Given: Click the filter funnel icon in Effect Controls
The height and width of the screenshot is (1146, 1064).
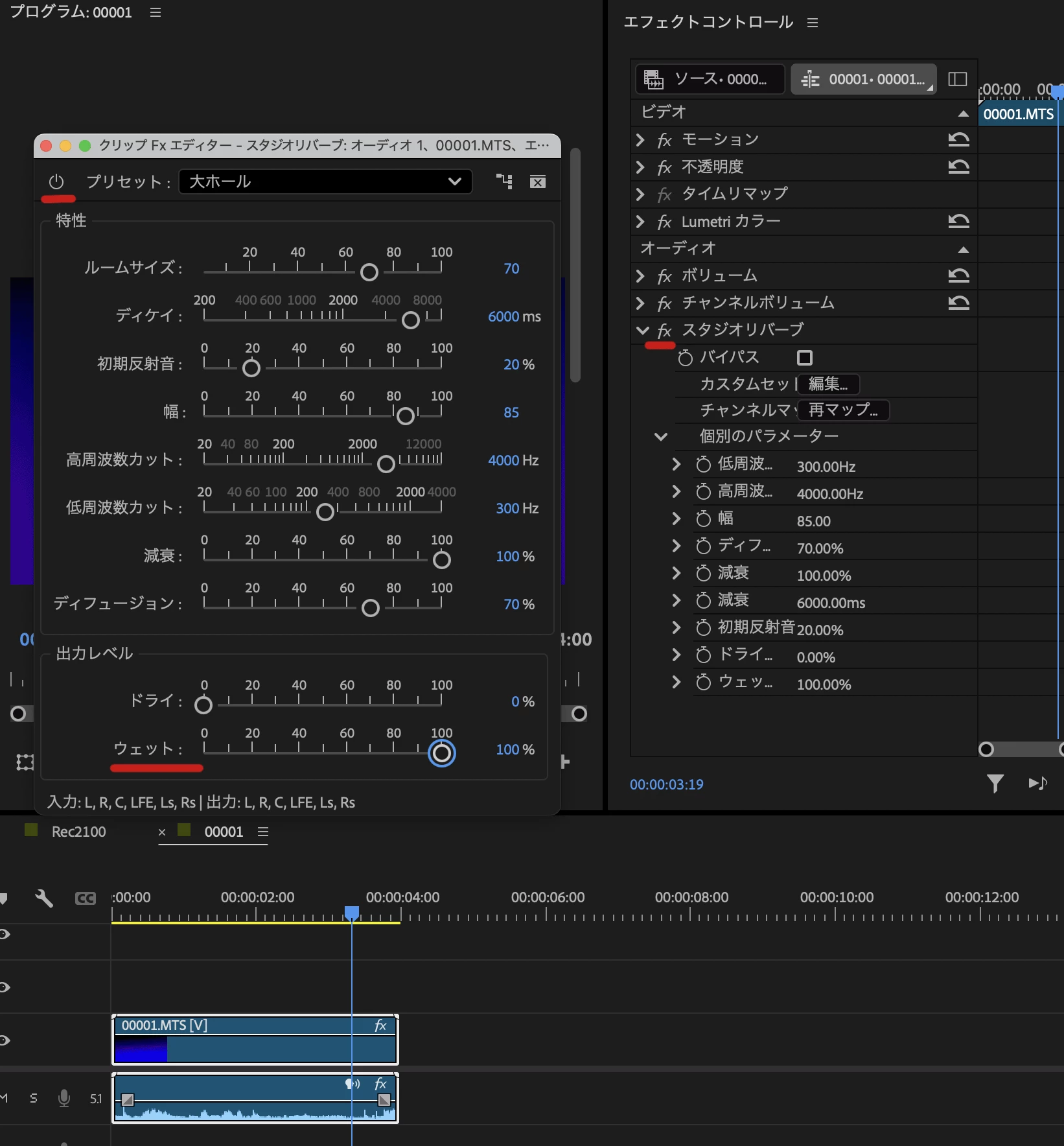Looking at the screenshot, I should [x=995, y=784].
